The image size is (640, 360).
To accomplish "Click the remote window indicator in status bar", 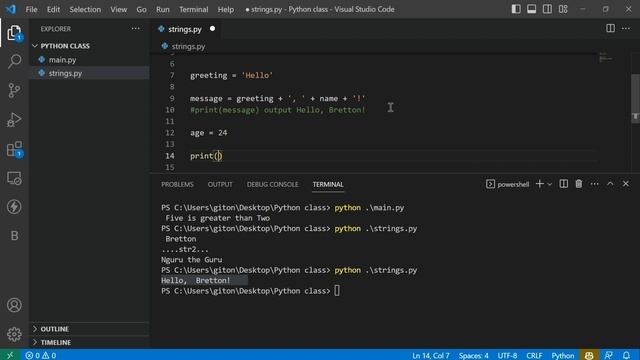I will pos(10,355).
